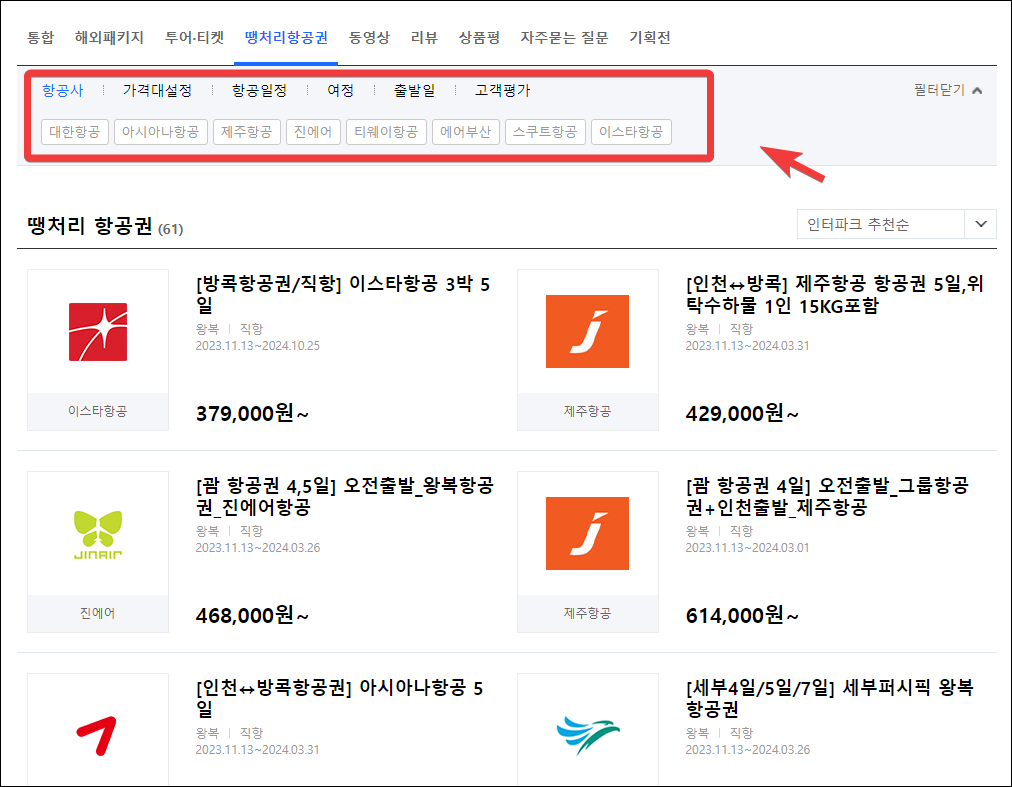This screenshot has height=787, width=1012.
Task: Click the sort dropdown arrow icon
Action: pos(981,224)
